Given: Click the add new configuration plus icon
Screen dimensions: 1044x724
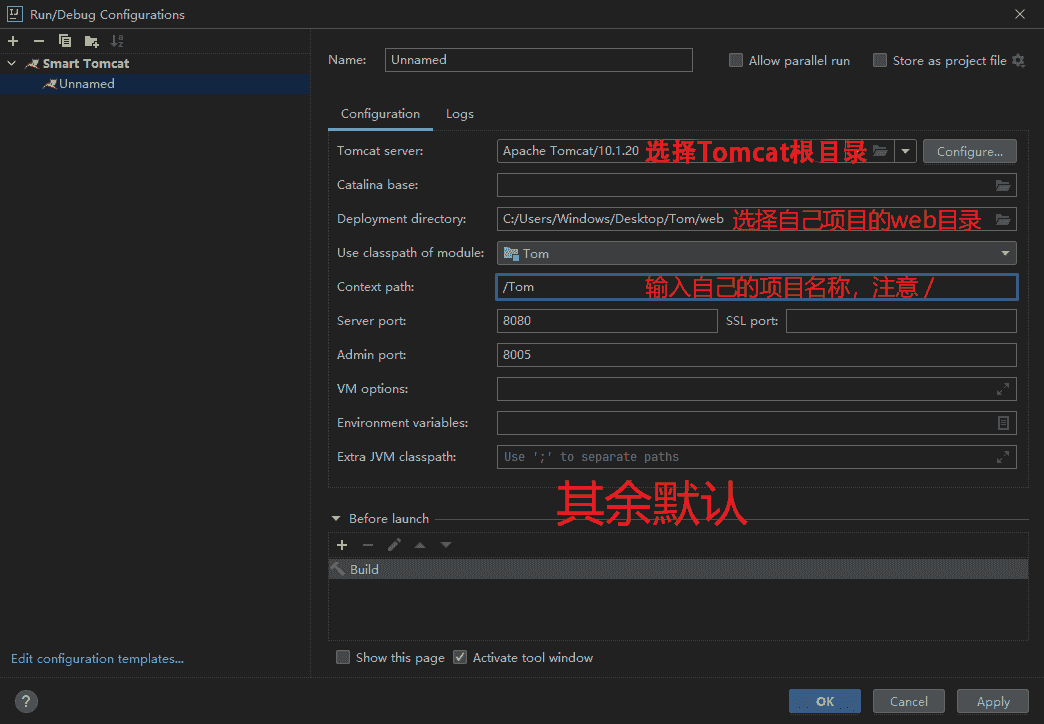Looking at the screenshot, I should pyautogui.click(x=13, y=41).
